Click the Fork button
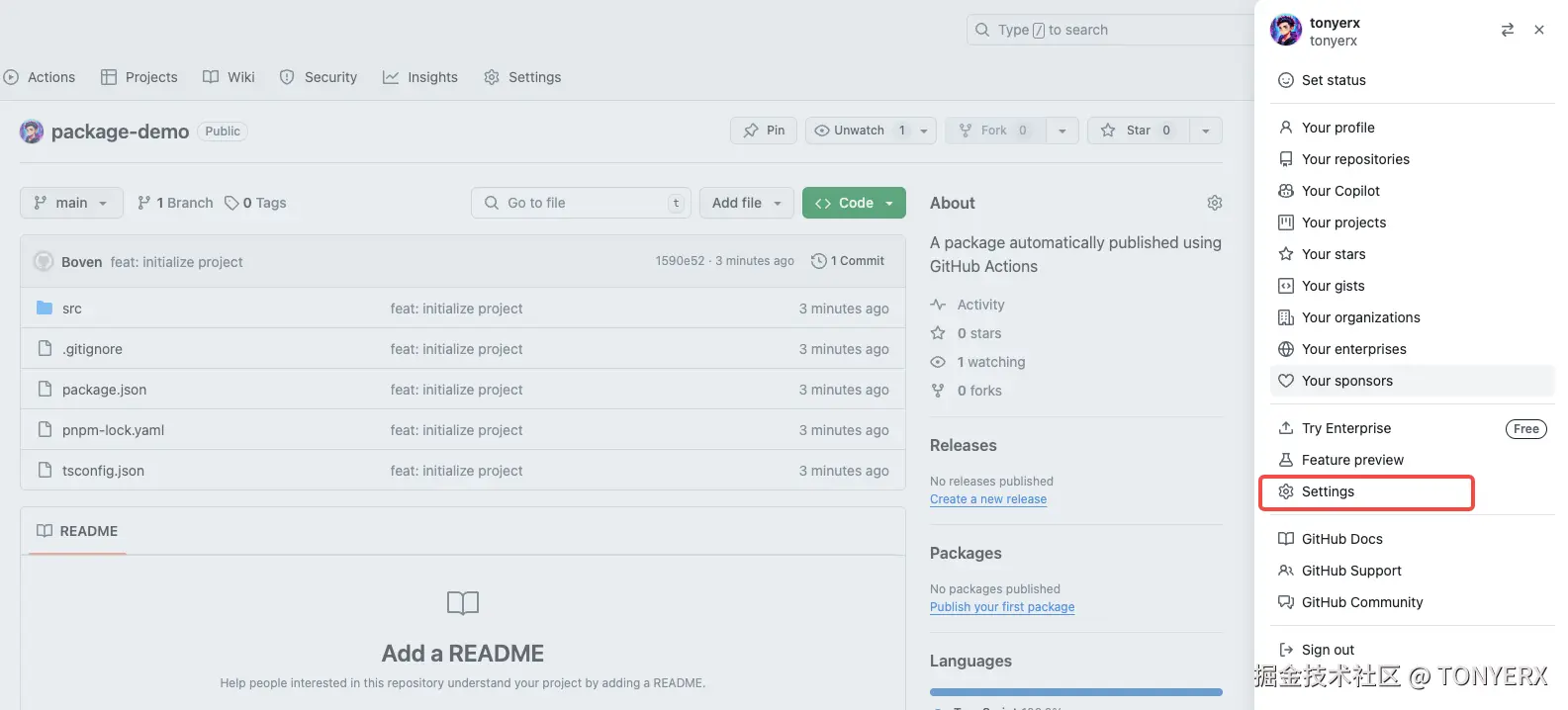Screen dimensions: 1568x710 pyautogui.click(x=995, y=131)
